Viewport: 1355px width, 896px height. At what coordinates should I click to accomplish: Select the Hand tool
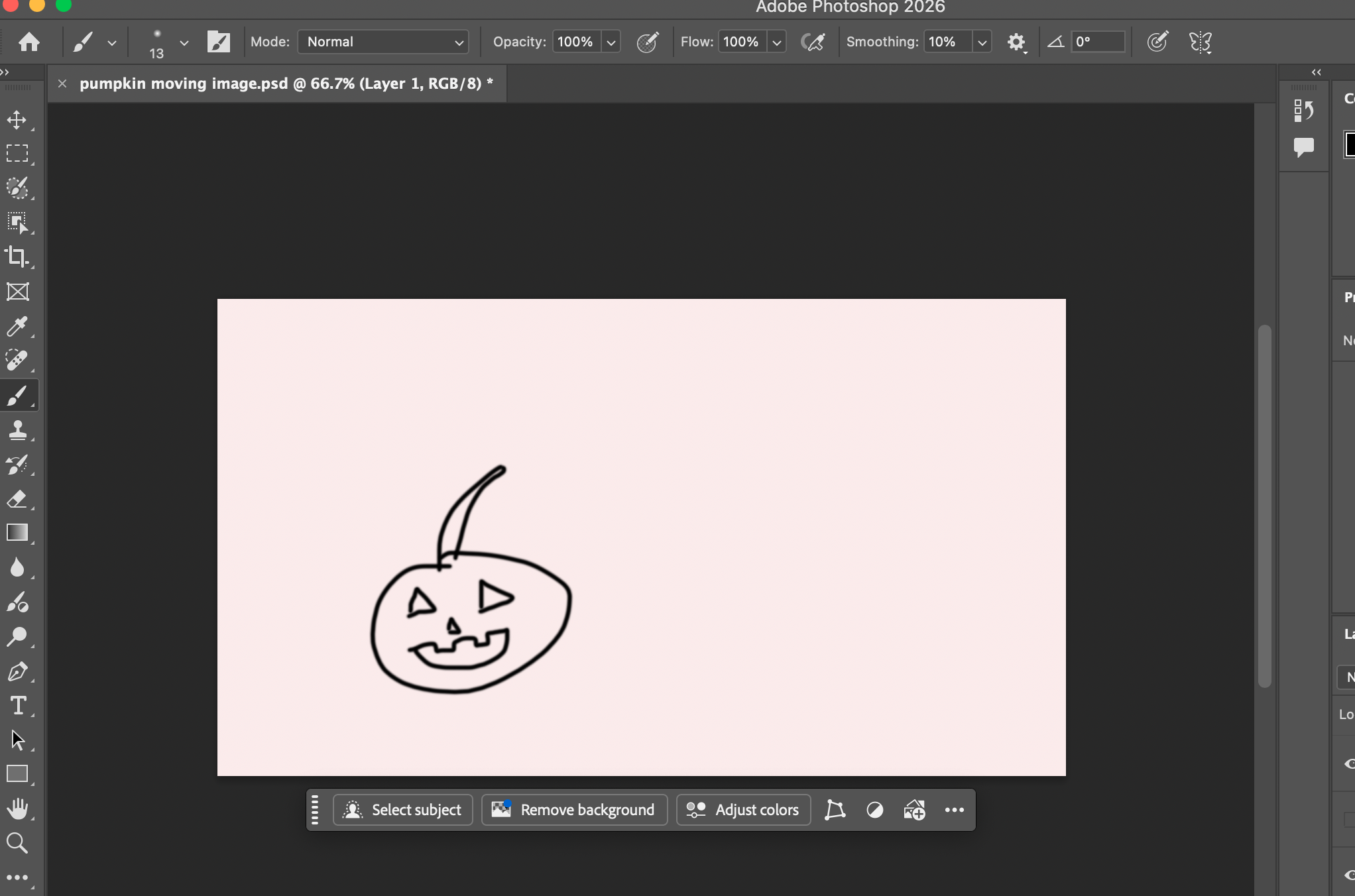[x=17, y=809]
